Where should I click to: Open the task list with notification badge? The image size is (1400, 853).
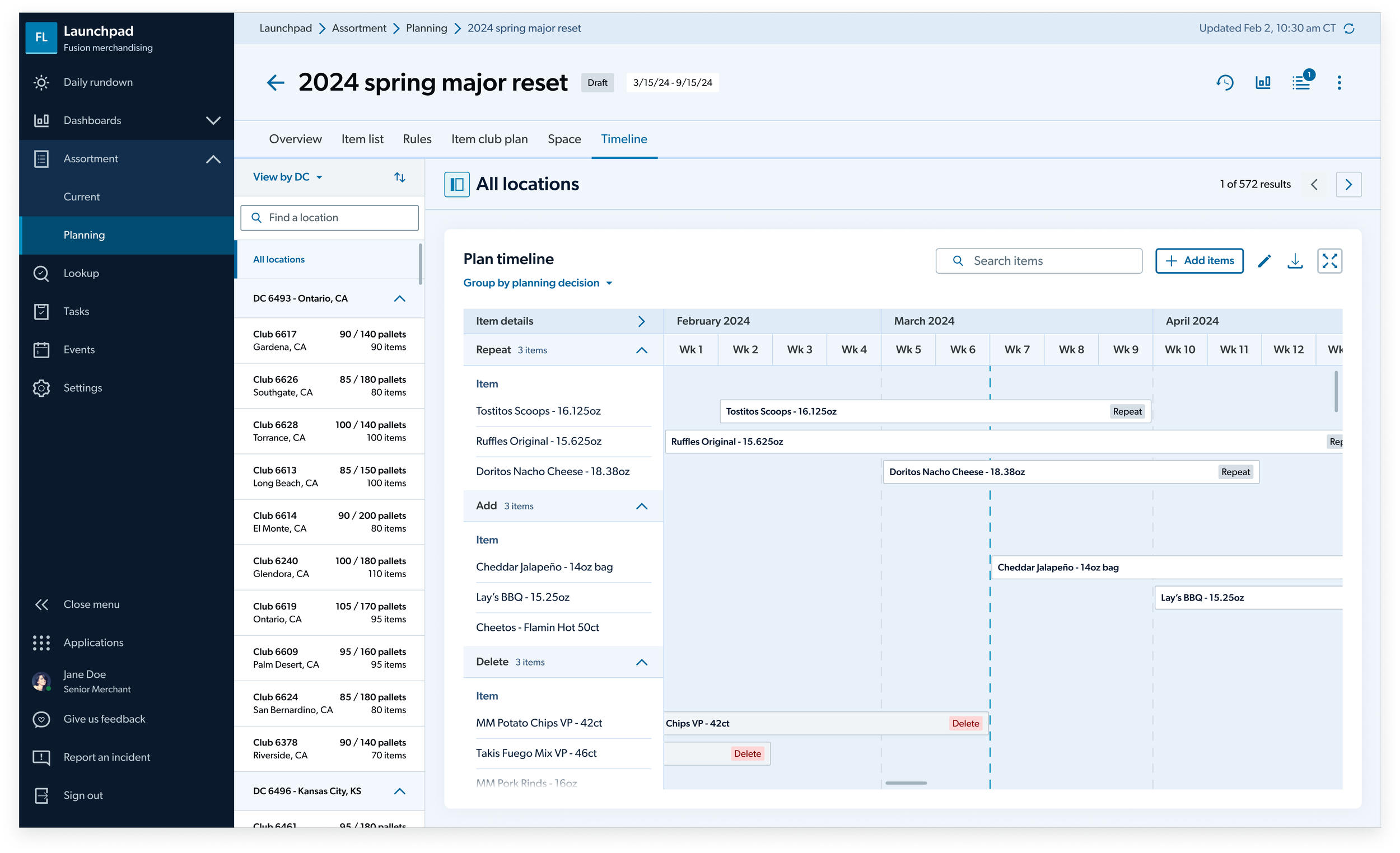(x=1301, y=83)
